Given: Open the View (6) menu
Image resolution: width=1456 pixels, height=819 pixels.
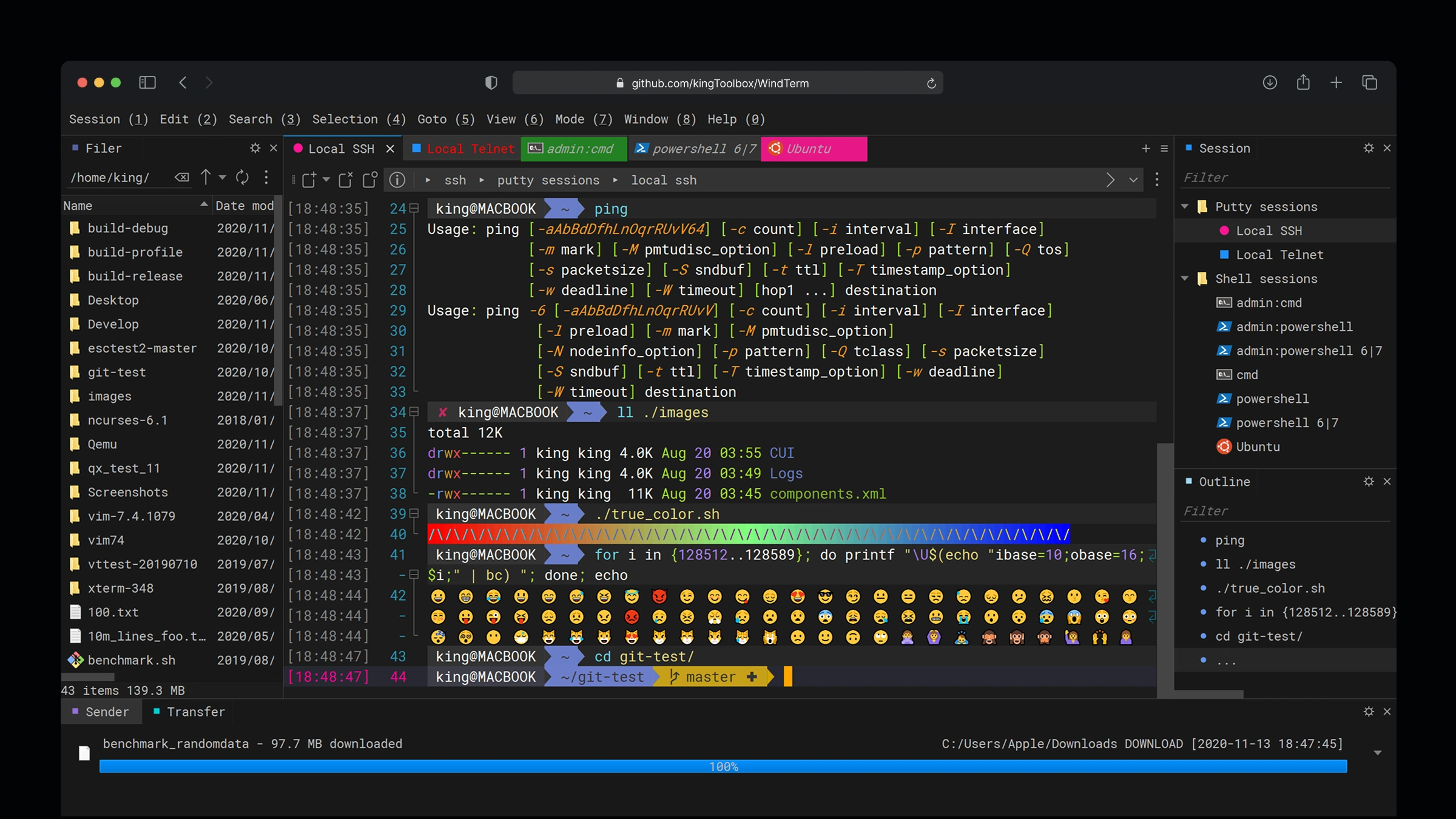Looking at the screenshot, I should [x=515, y=120].
